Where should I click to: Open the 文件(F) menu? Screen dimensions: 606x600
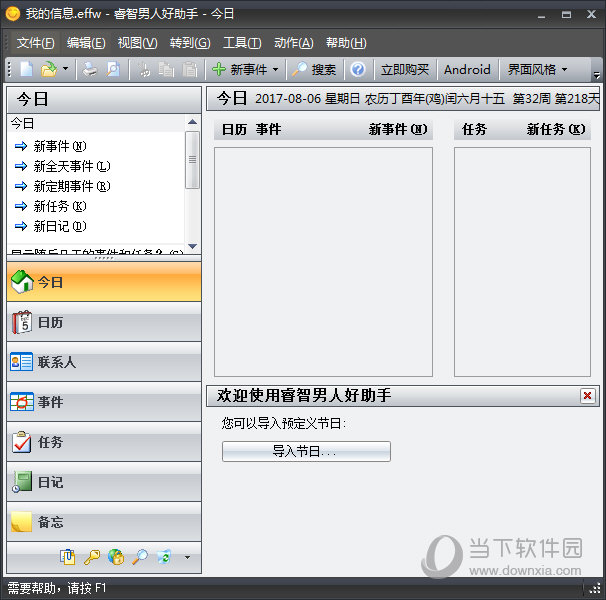point(36,43)
